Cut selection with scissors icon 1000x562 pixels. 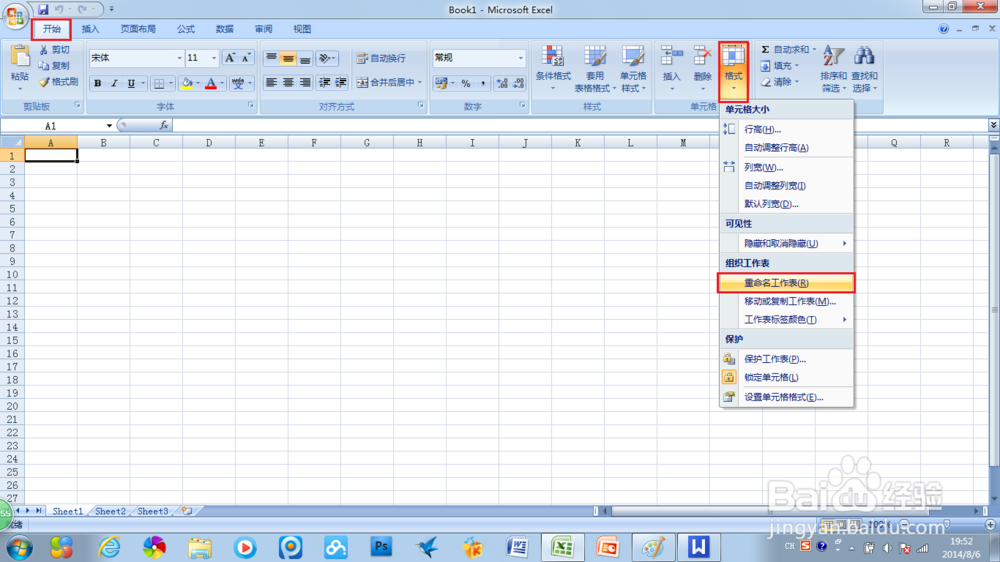pos(55,50)
